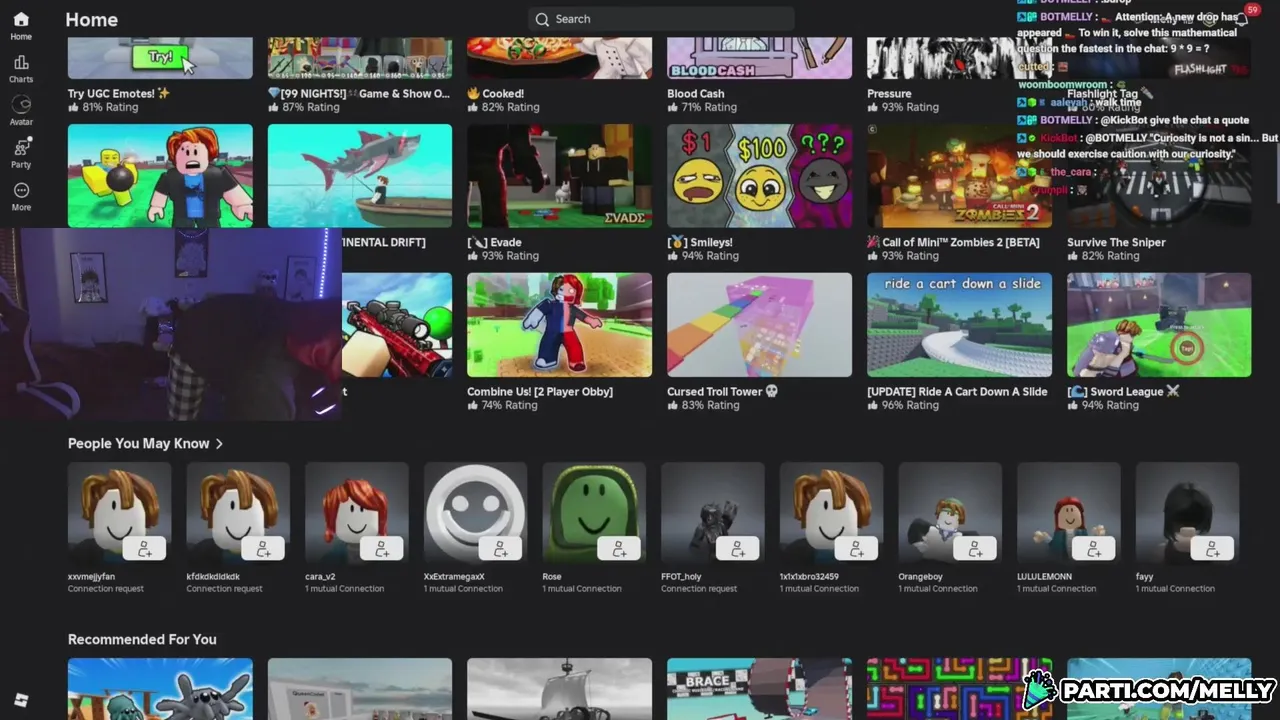The width and height of the screenshot is (1280, 720).
Task: Add connection icon for LULULEMONN
Action: tap(1094, 549)
